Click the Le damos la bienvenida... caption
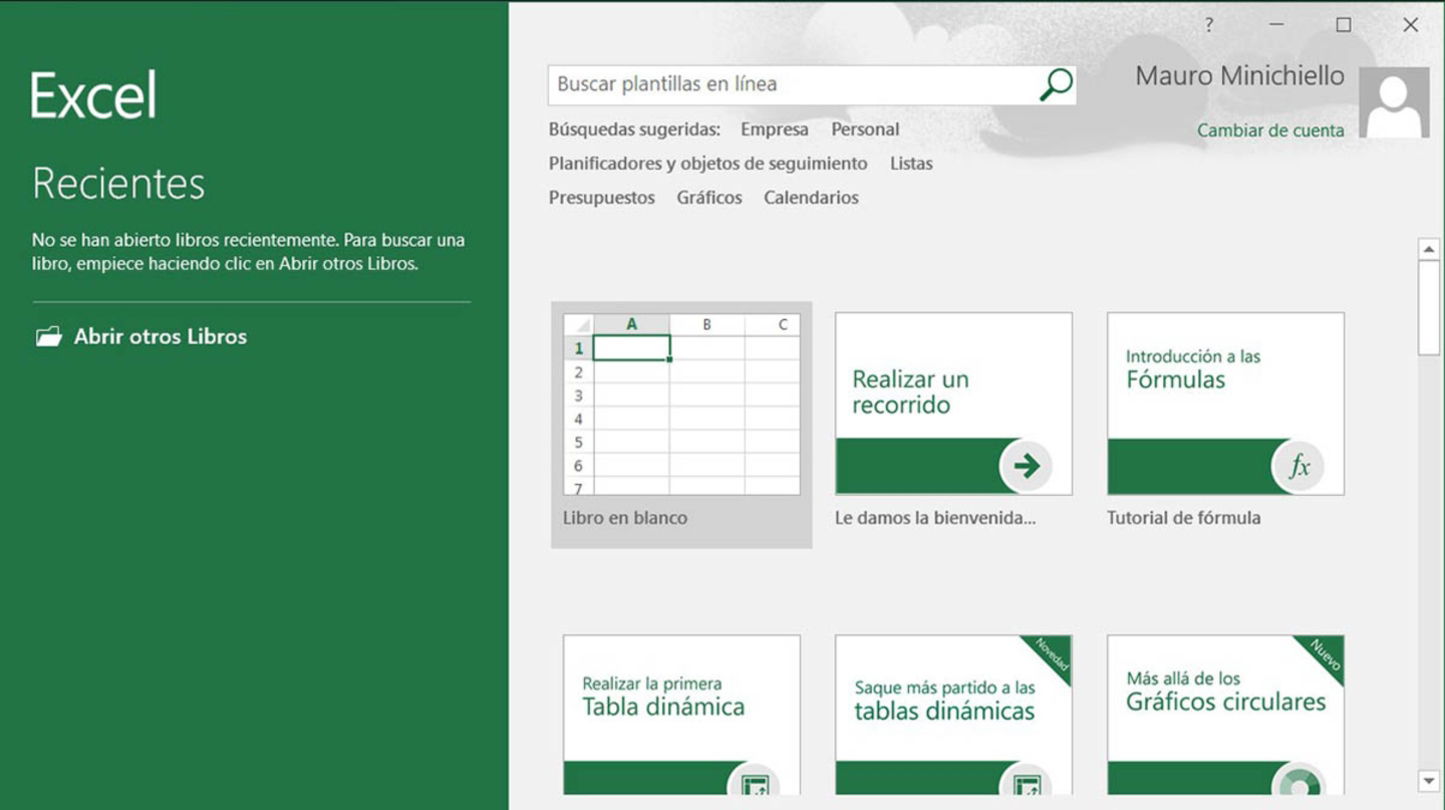This screenshot has height=810, width=1445. [935, 518]
